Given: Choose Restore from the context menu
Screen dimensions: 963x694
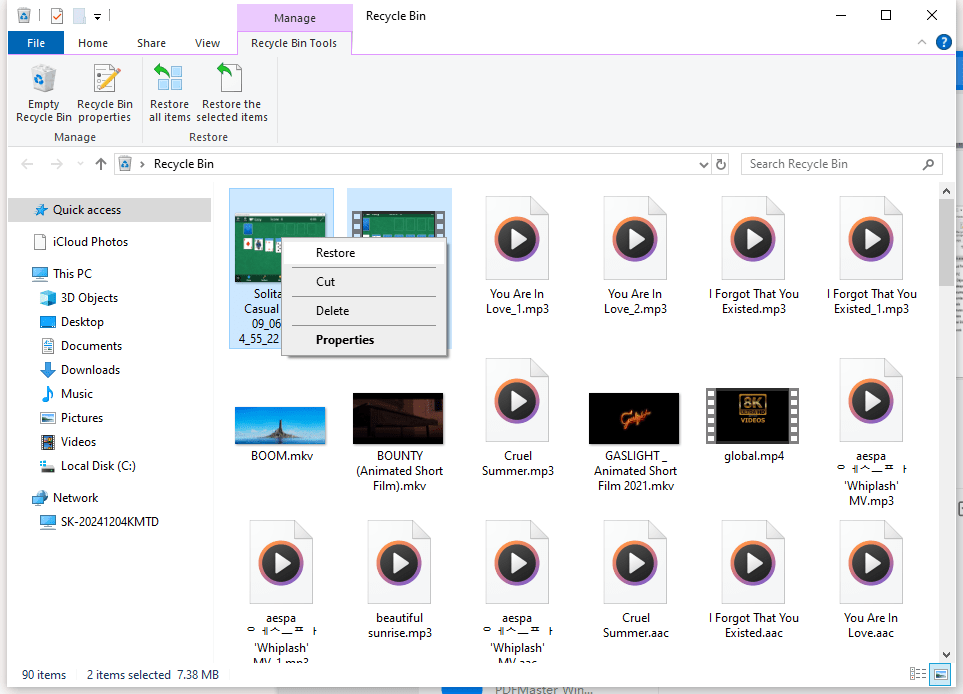Looking at the screenshot, I should [x=335, y=253].
